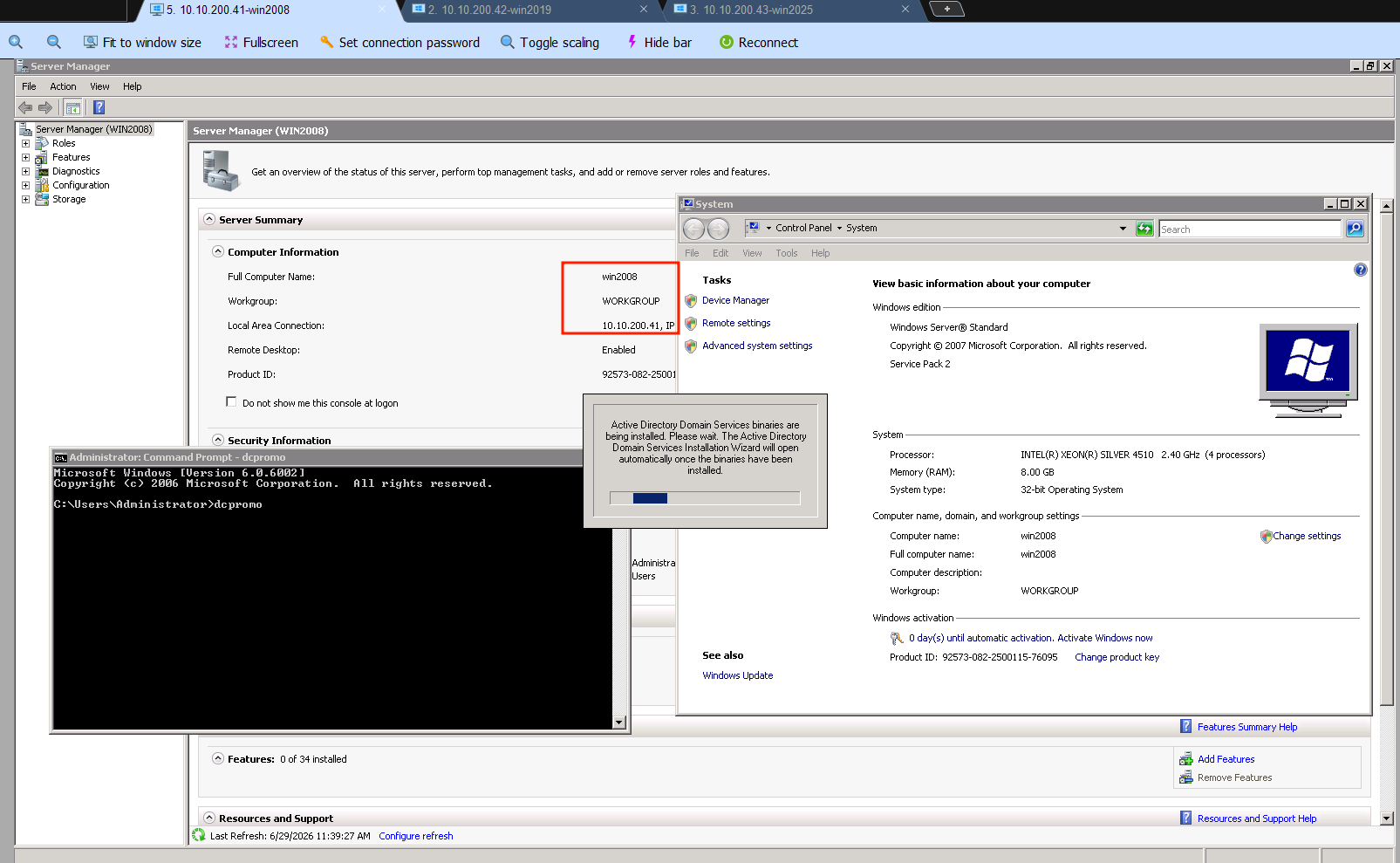The image size is (1400, 863).
Task: Expand the Storage tree node
Action: [x=25, y=199]
